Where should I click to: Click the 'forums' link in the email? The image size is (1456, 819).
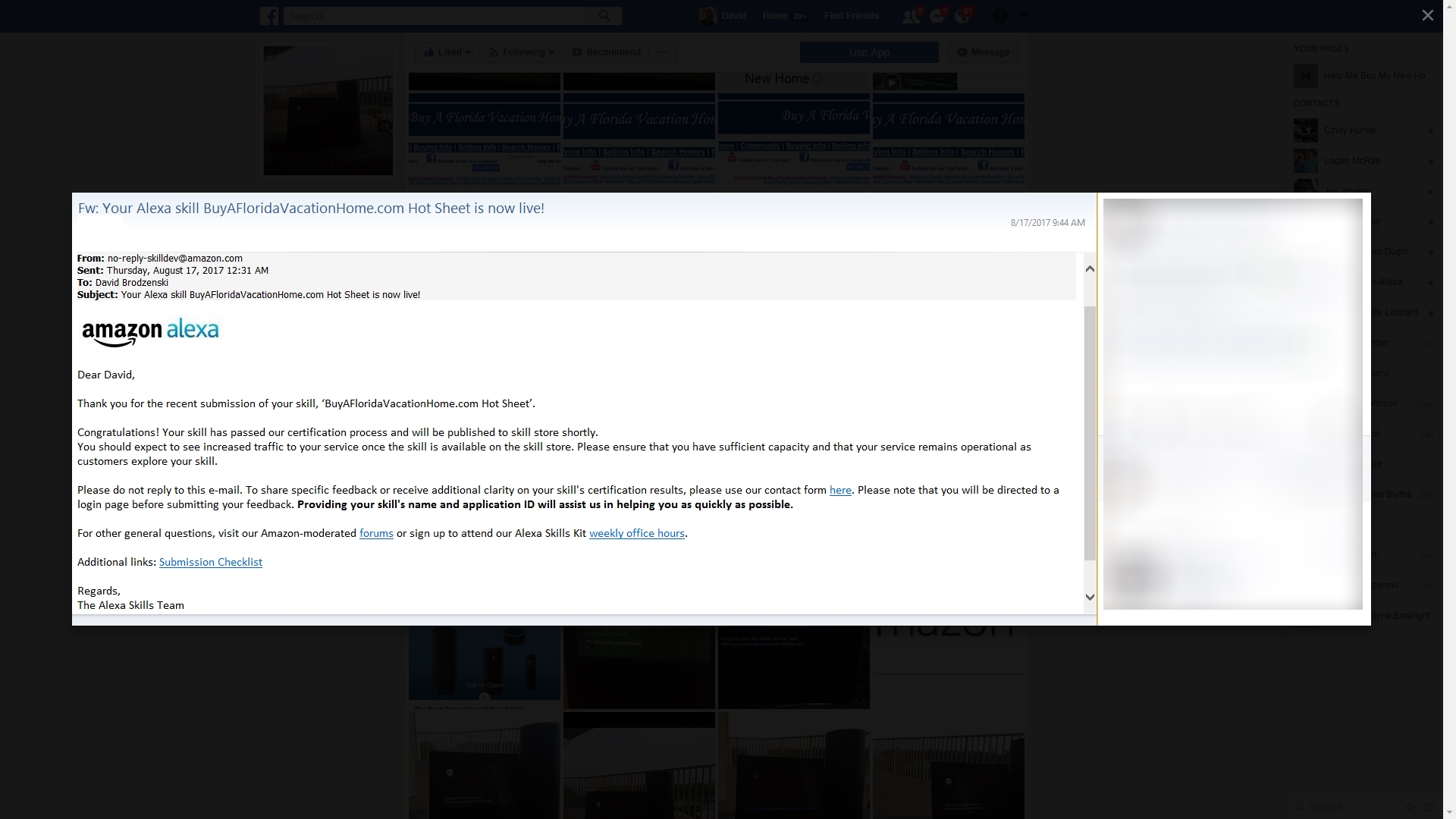[x=376, y=534]
